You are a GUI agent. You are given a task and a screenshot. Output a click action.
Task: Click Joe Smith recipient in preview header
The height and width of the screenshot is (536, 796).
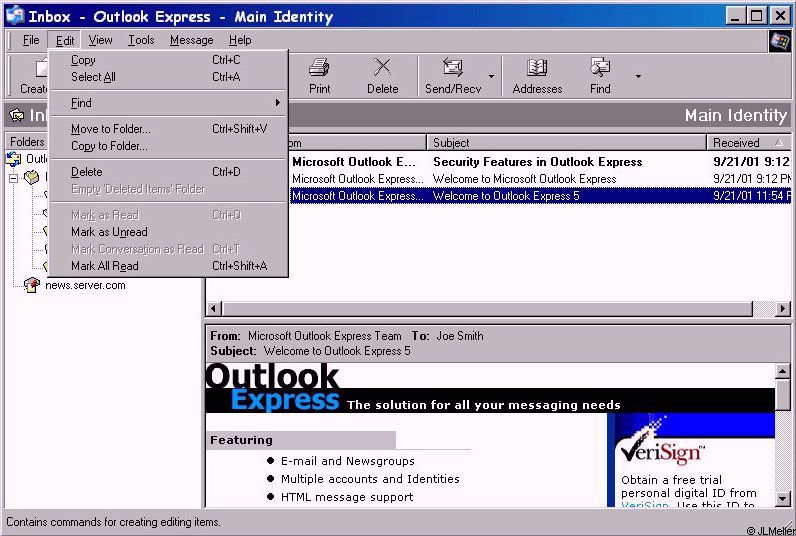[459, 336]
